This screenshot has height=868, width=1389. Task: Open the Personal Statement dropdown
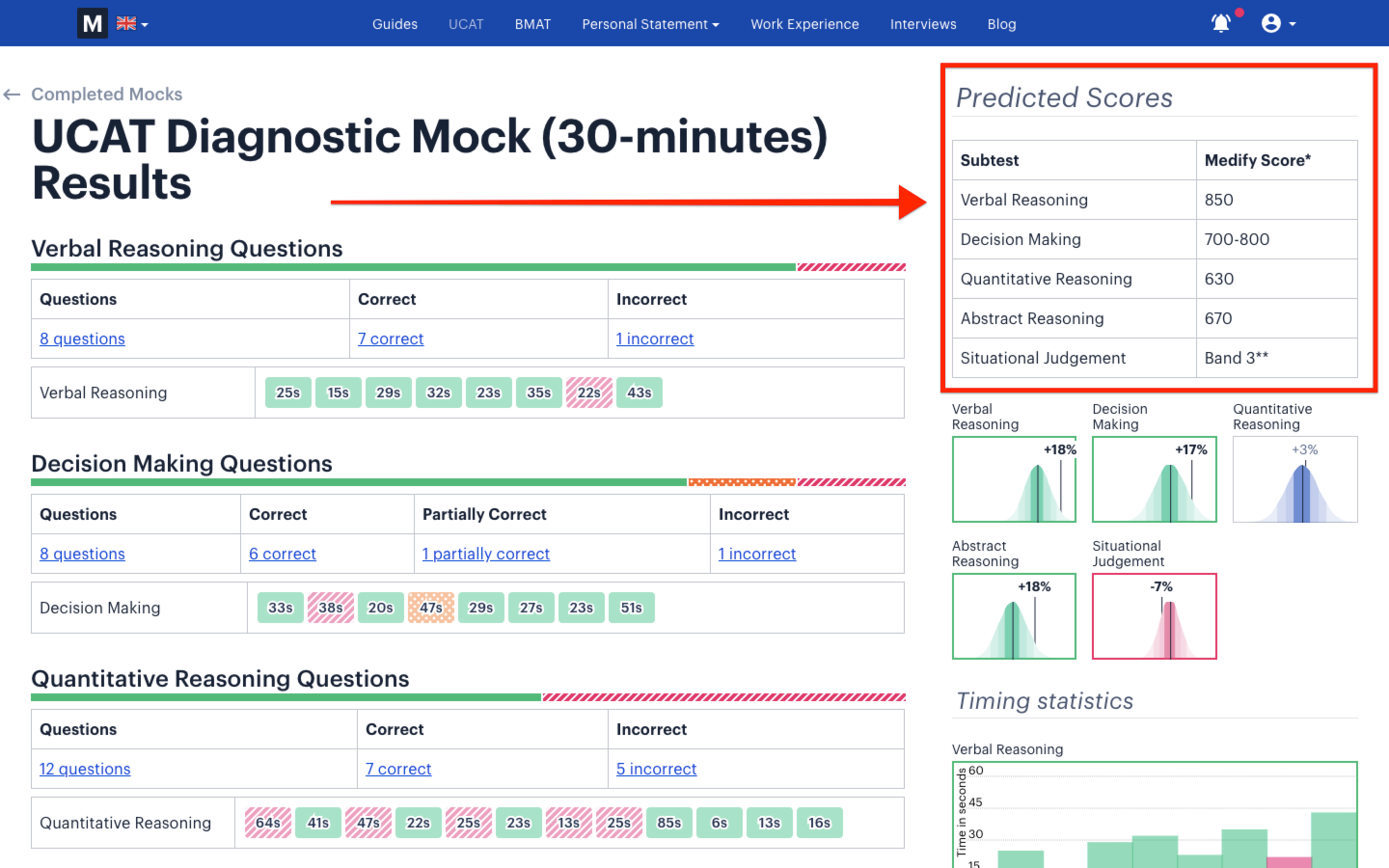point(650,23)
